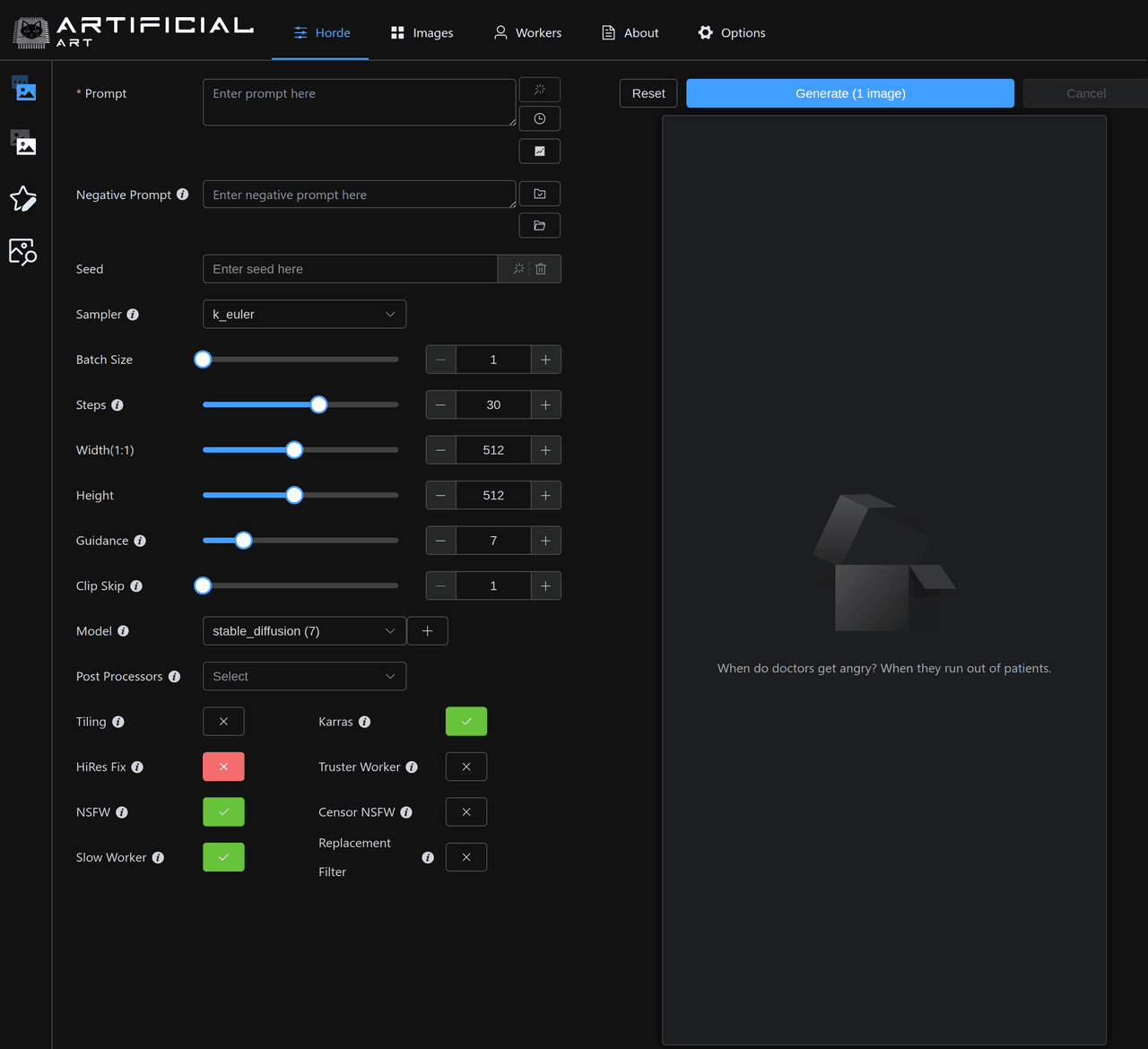The height and width of the screenshot is (1049, 1148).
Task: Open the image search sidebar icon
Action: (23, 252)
